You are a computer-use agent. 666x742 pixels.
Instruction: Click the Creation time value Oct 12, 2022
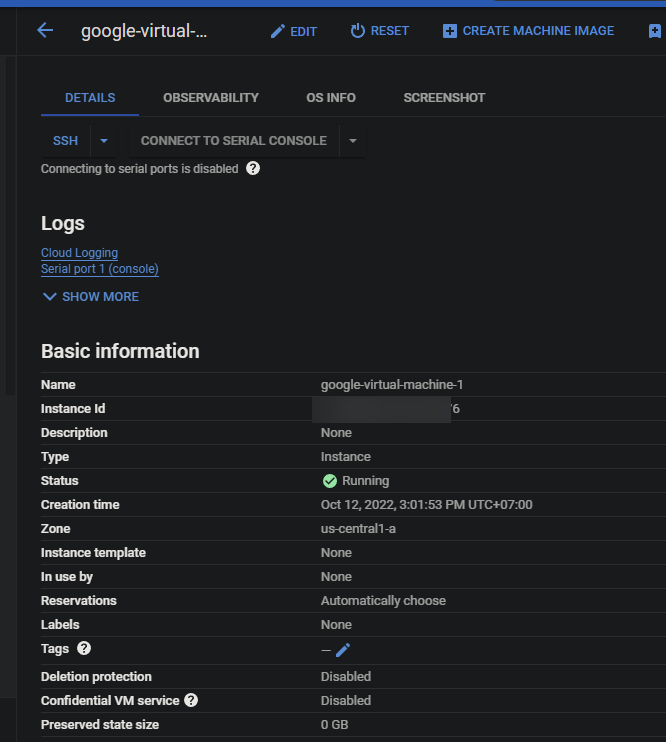426,504
